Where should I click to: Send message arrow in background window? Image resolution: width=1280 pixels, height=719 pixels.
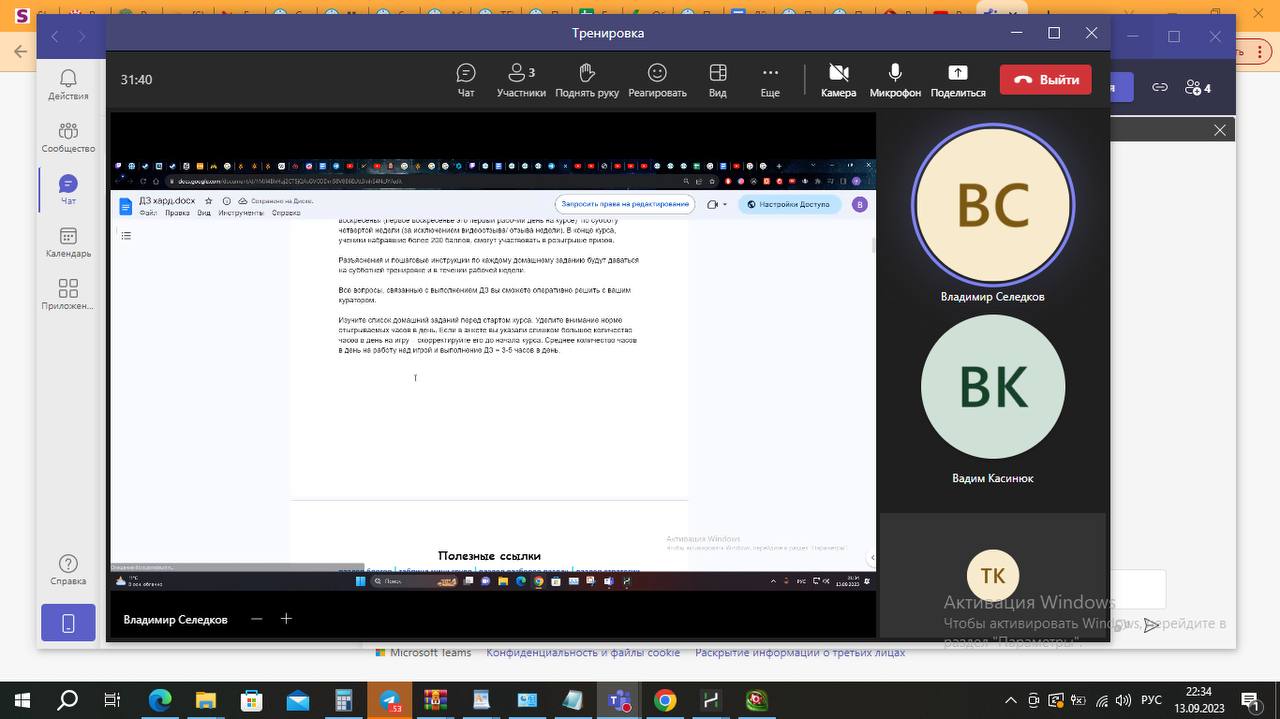point(1152,625)
